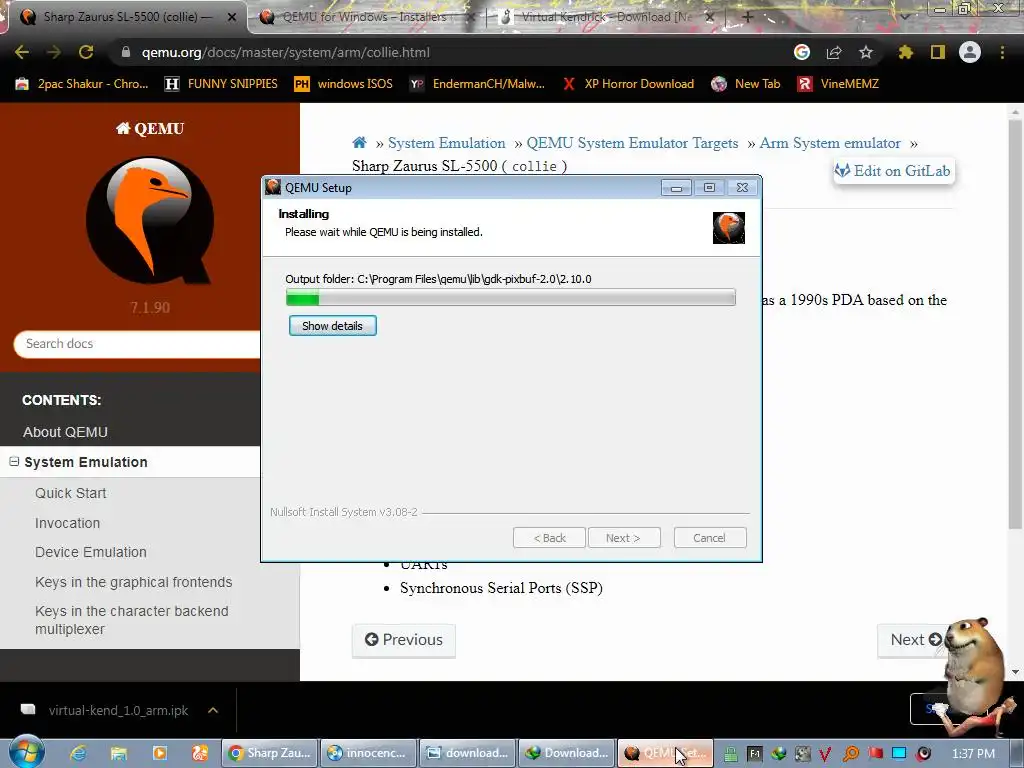Open the UC Browser taskbar shortcut
The image size is (1024, 768).
[x=200, y=753]
